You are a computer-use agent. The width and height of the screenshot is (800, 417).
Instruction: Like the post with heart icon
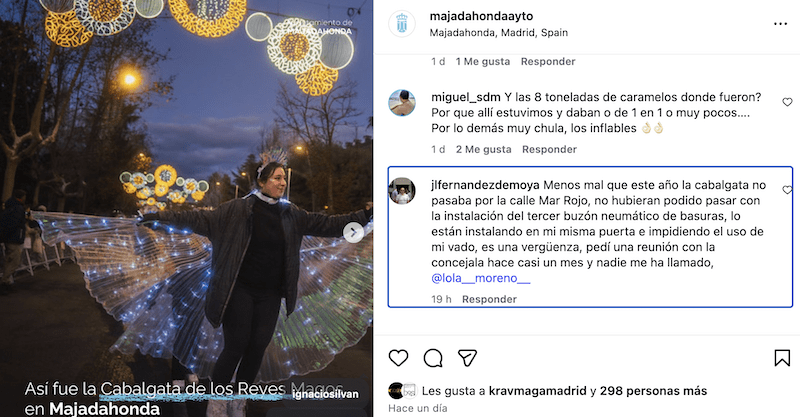point(398,358)
